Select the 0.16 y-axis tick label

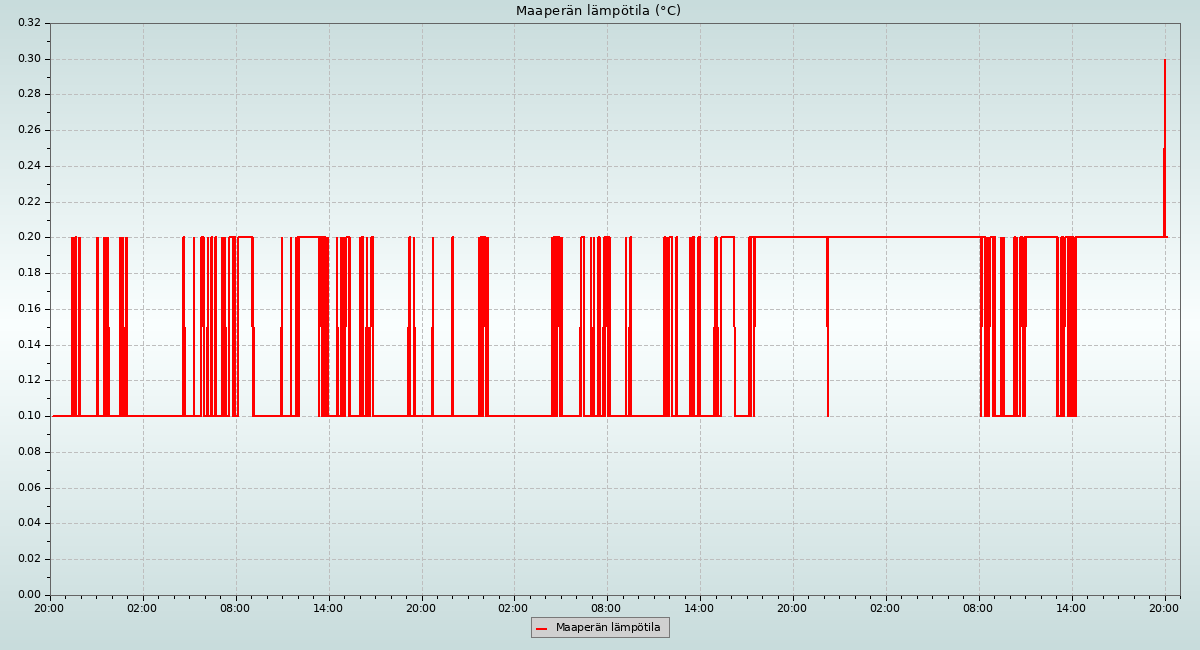coord(29,309)
